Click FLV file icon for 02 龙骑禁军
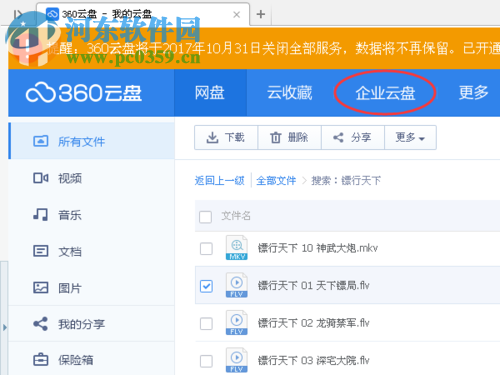500x375 pixels. point(237,323)
